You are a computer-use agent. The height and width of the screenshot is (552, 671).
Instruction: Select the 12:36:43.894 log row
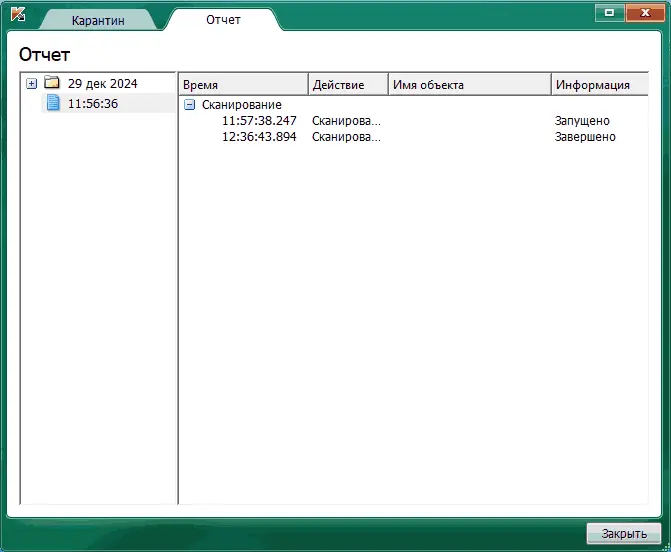click(x=413, y=137)
